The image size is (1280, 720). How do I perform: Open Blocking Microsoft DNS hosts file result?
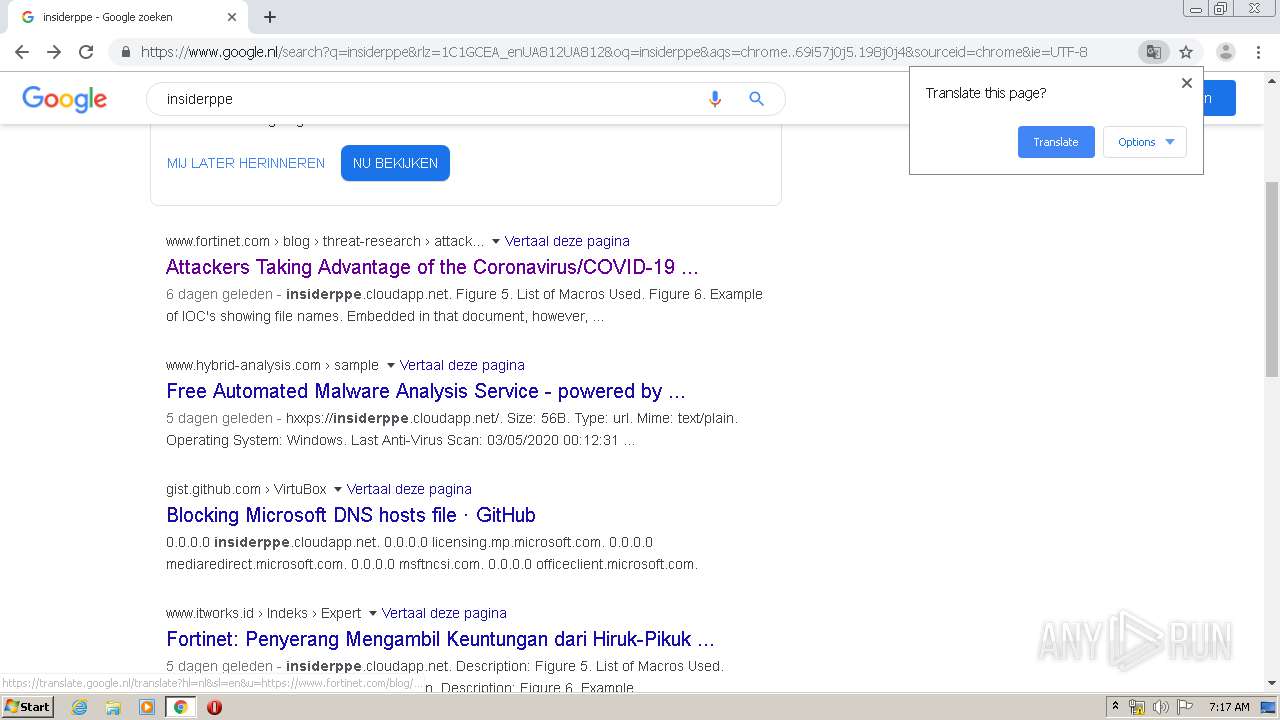[x=351, y=515]
